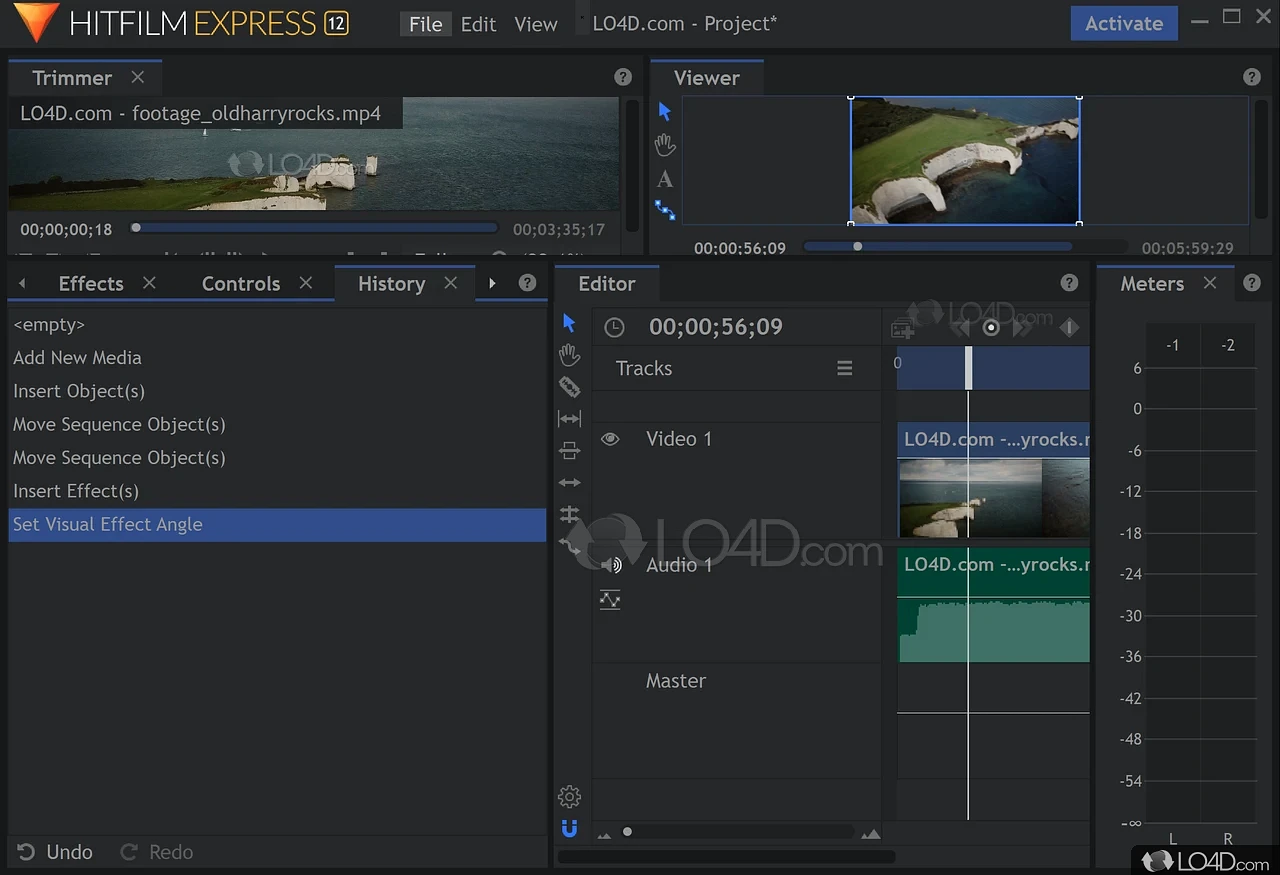The image size is (1280, 875).
Task: Click make composite shot icon
Action: coord(902,328)
